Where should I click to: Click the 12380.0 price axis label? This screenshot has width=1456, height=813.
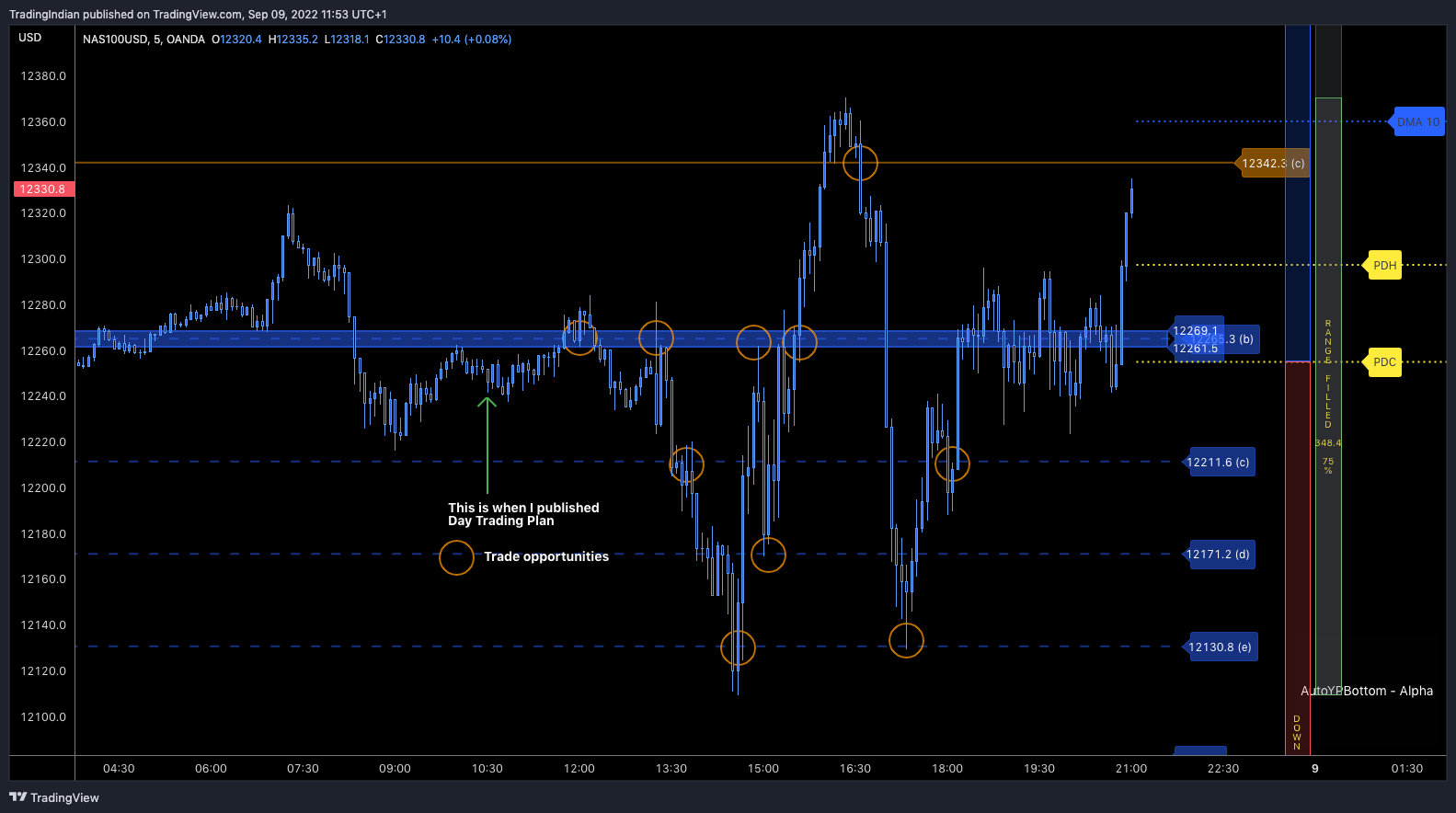[43, 76]
